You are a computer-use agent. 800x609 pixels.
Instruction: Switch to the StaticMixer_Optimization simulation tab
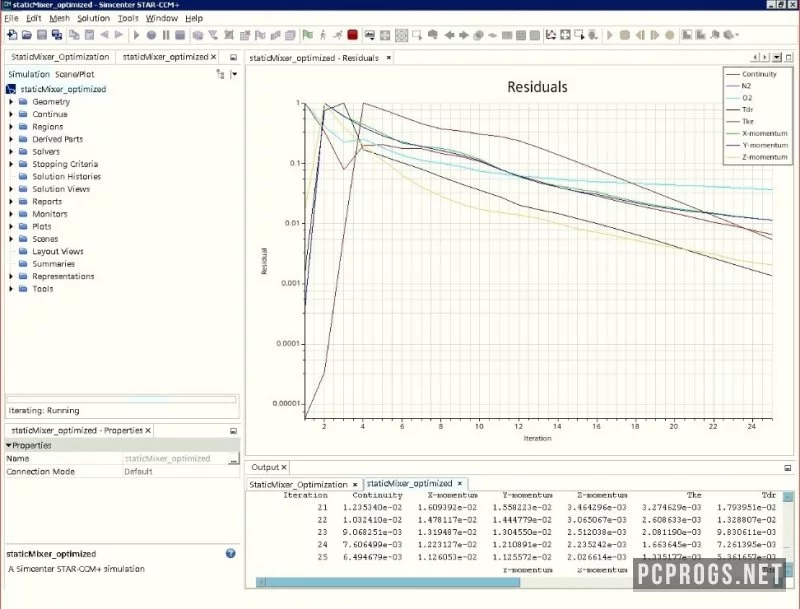click(x=60, y=57)
